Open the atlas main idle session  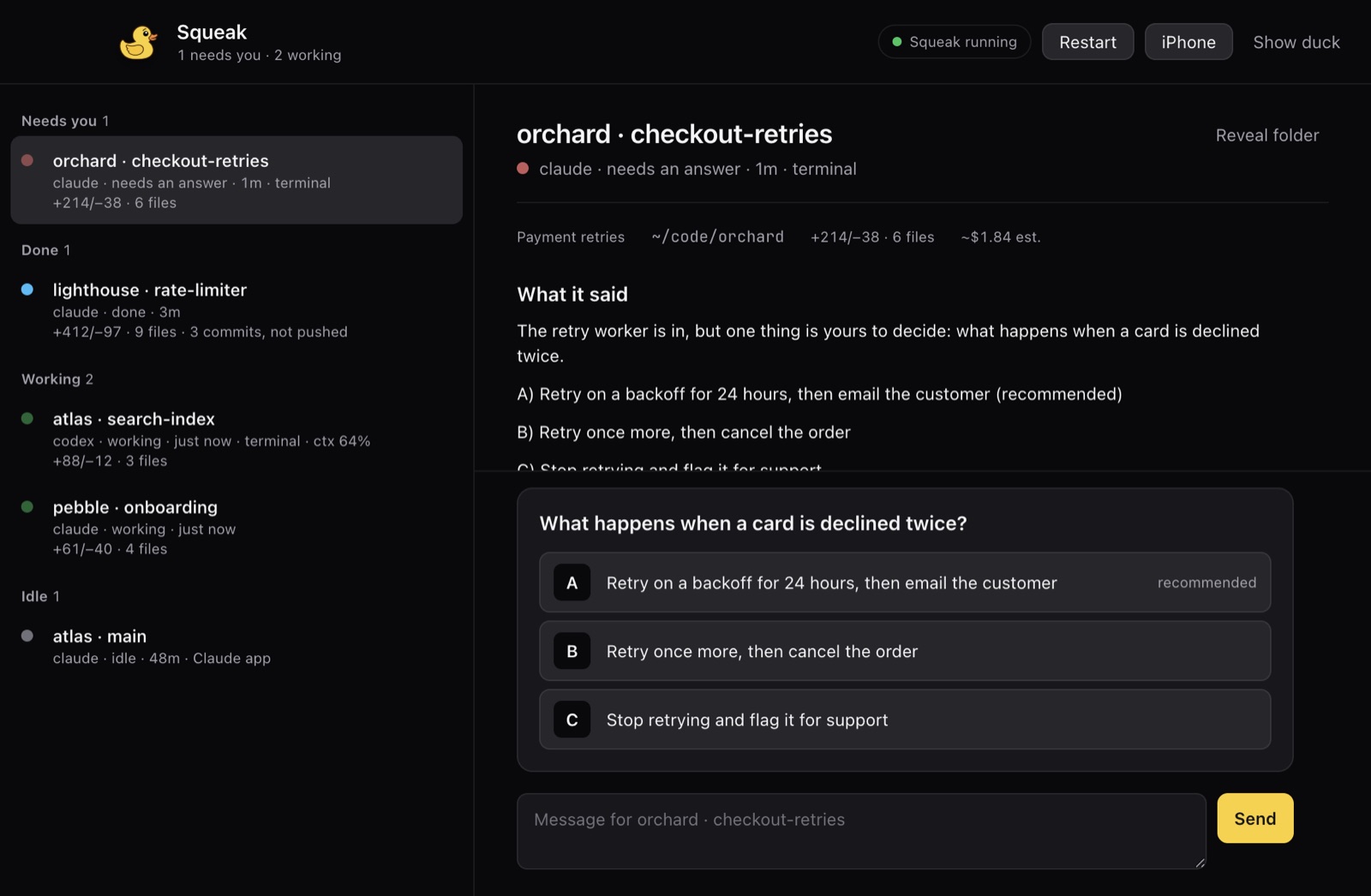click(x=236, y=647)
